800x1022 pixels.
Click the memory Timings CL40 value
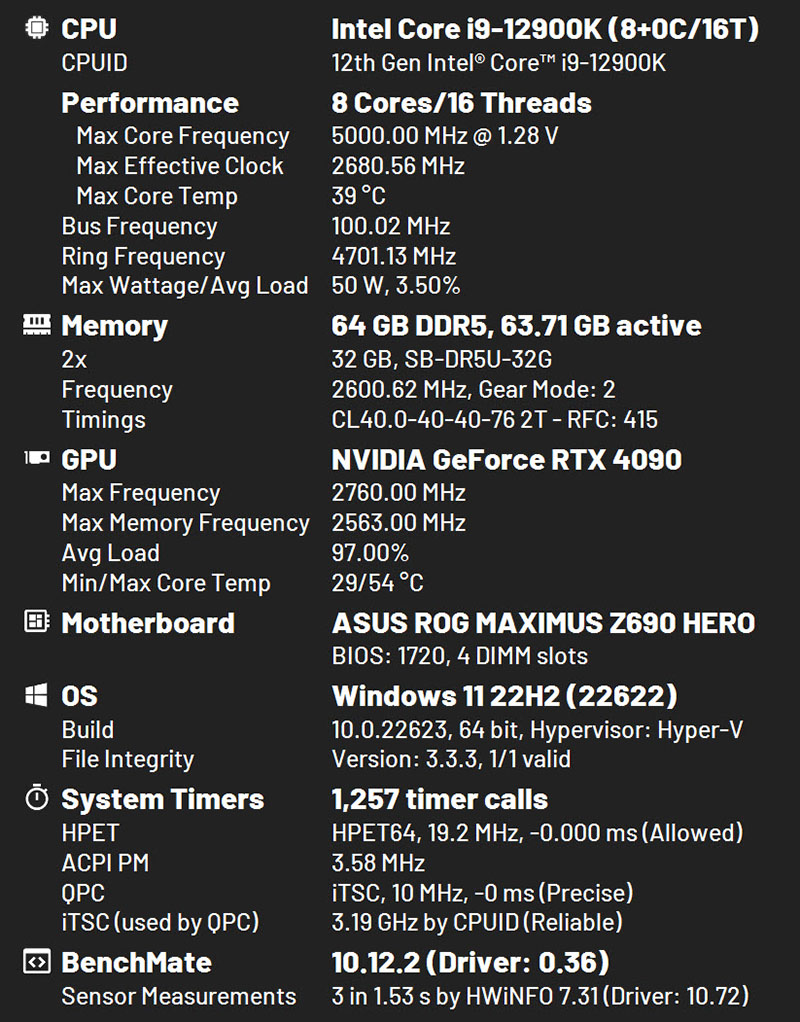[494, 419]
